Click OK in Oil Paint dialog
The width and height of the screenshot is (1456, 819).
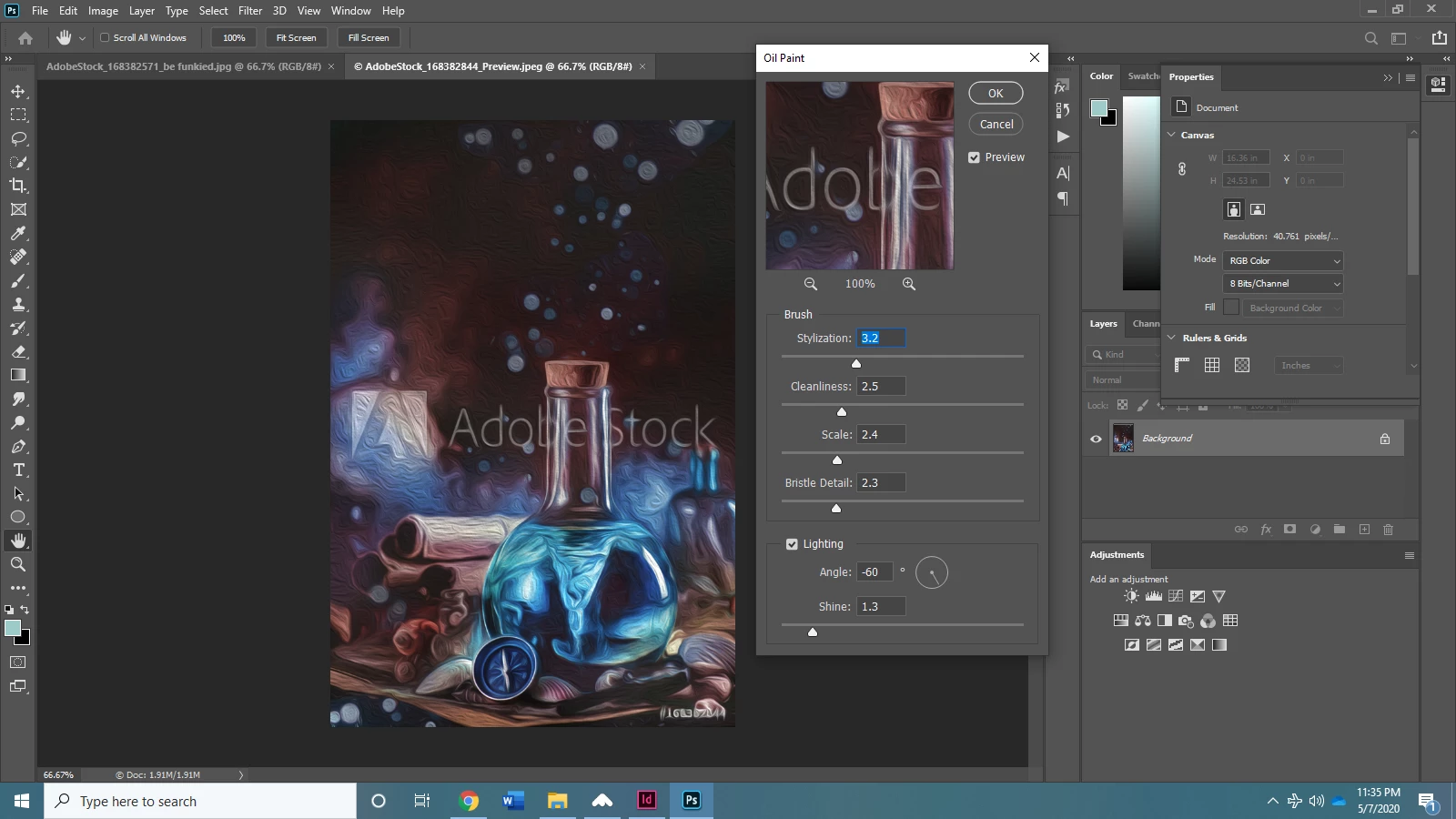[x=996, y=94]
